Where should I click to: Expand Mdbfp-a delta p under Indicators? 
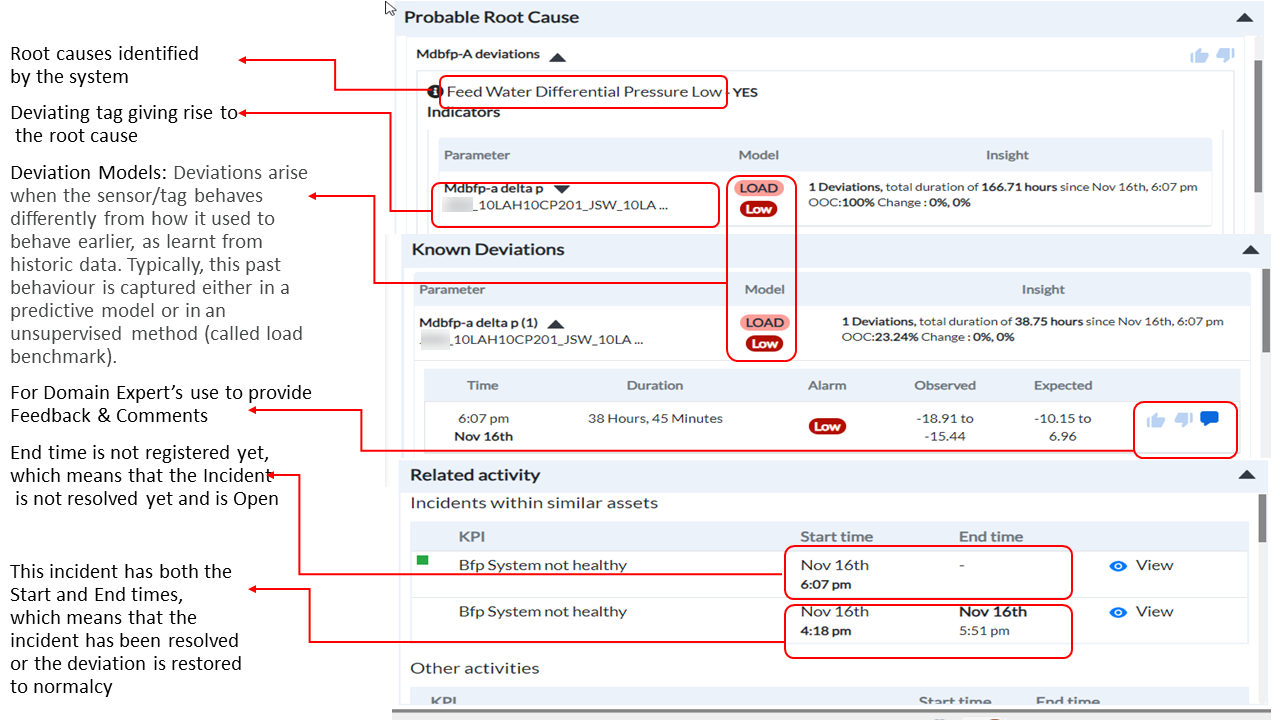click(562, 188)
